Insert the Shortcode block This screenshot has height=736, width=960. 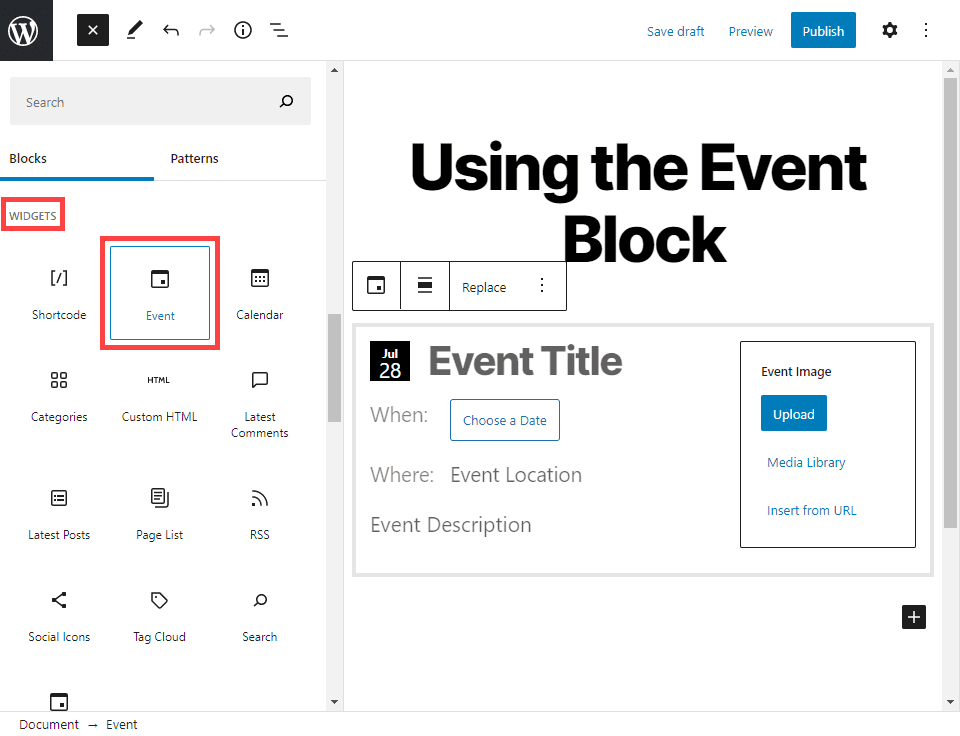point(58,293)
